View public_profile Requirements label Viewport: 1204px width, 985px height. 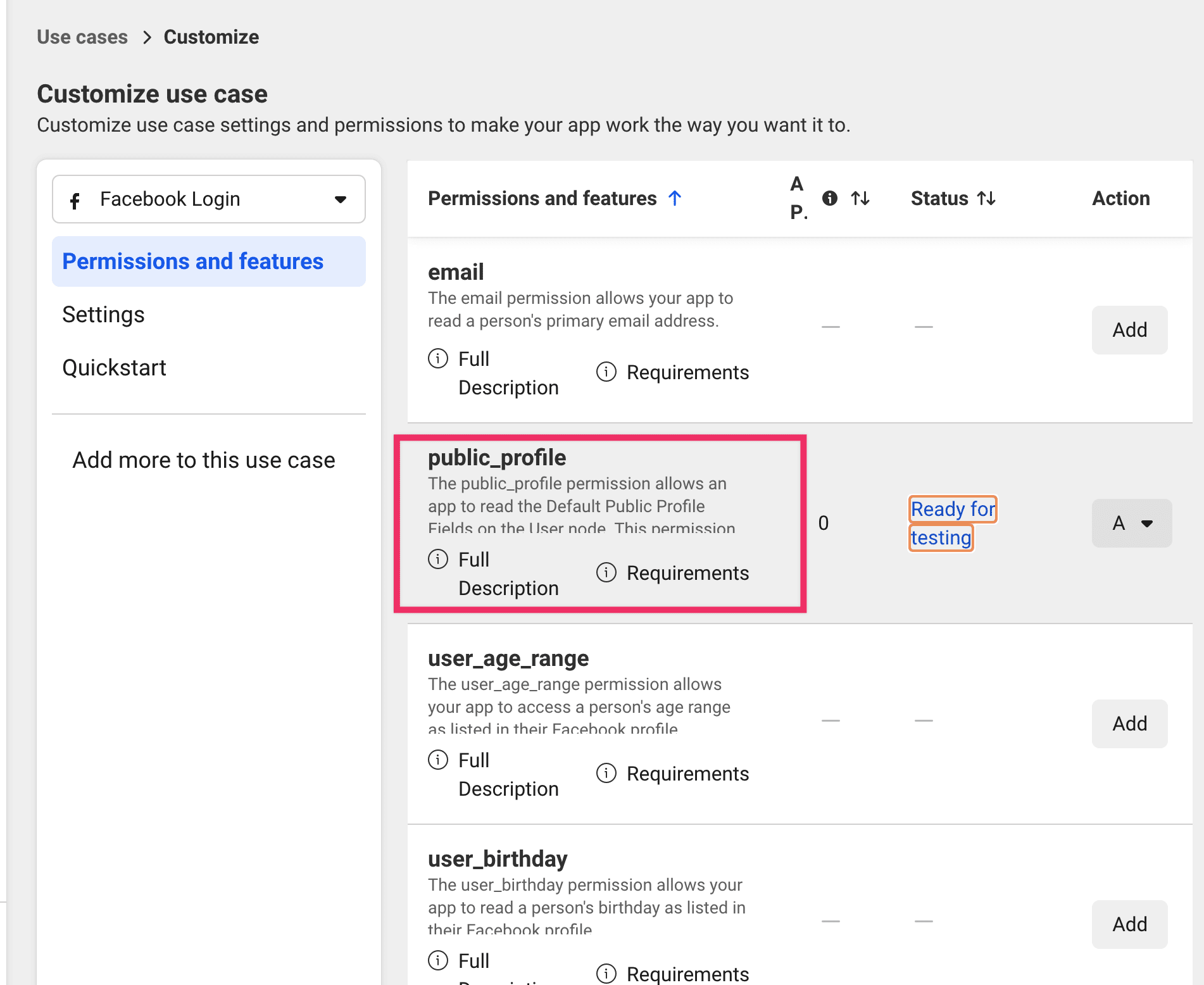(687, 573)
